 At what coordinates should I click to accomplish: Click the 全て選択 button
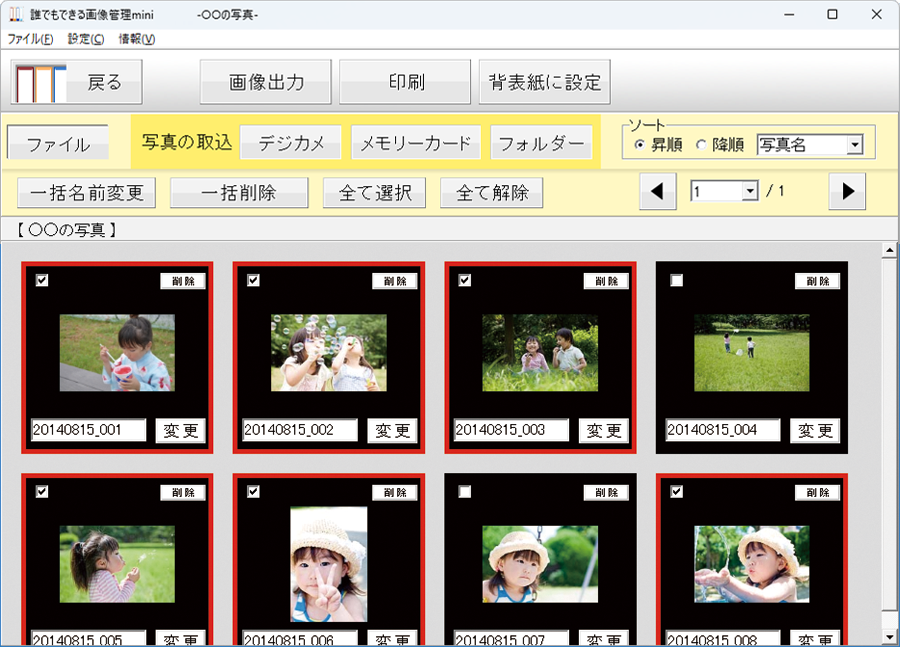click(375, 192)
